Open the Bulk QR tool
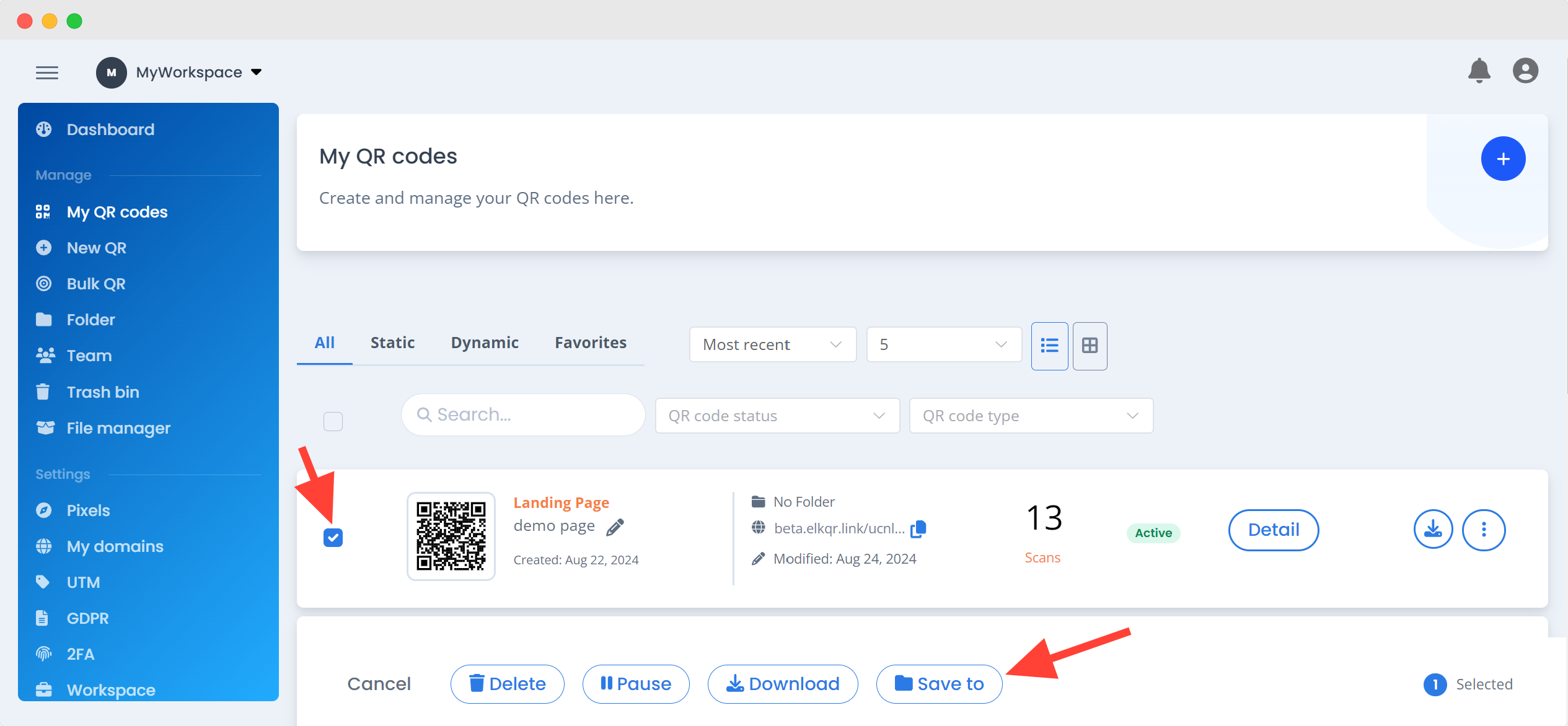 (95, 283)
